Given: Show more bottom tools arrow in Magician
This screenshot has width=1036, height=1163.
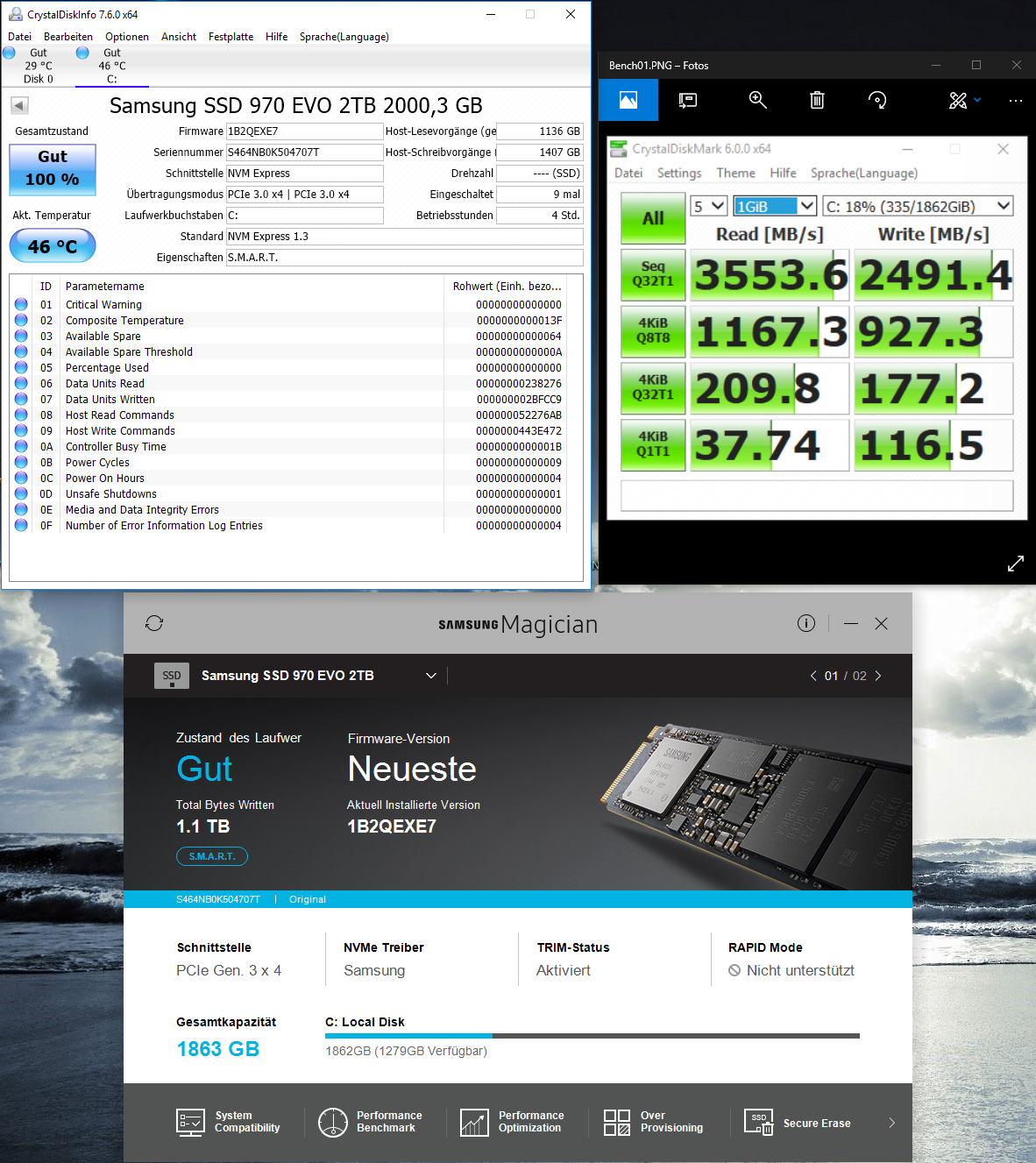Looking at the screenshot, I should (x=891, y=1123).
